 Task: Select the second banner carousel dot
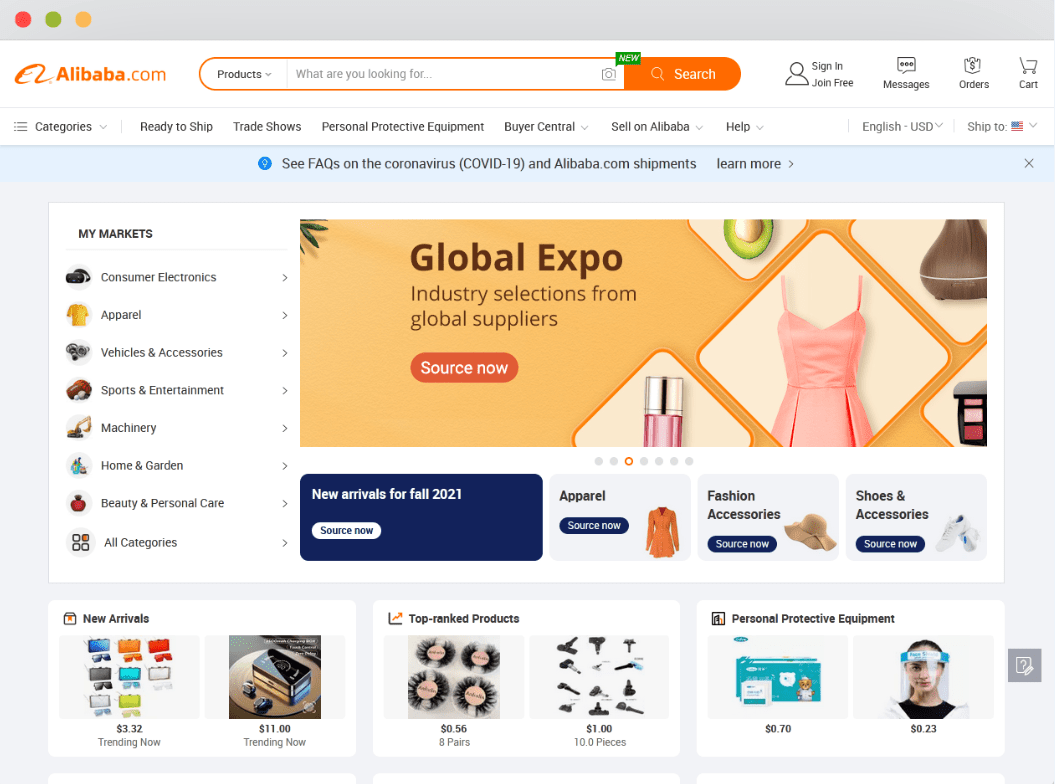click(614, 461)
